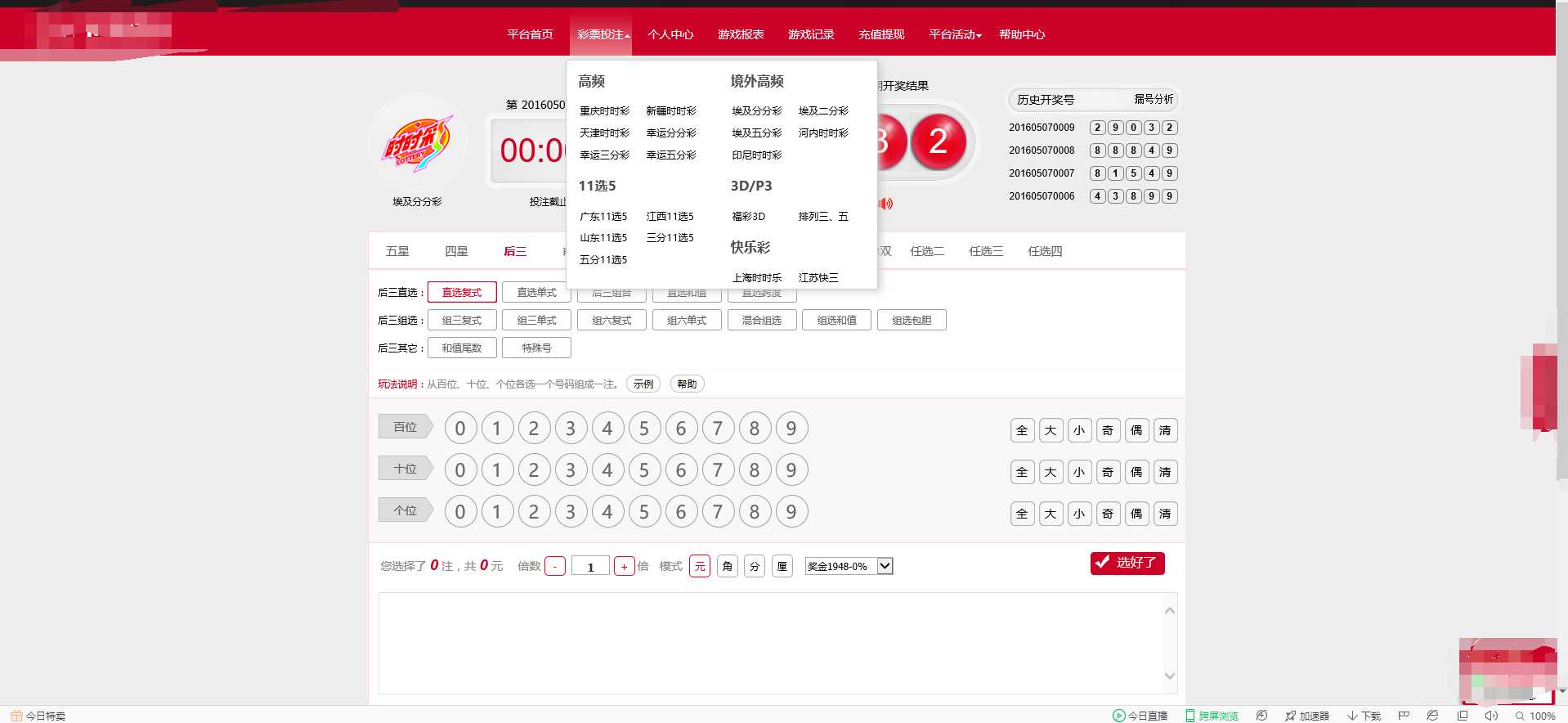Viewport: 1568px width, 723px height.
Task: Click the browser volume icon in status bar
Action: 1491,716
